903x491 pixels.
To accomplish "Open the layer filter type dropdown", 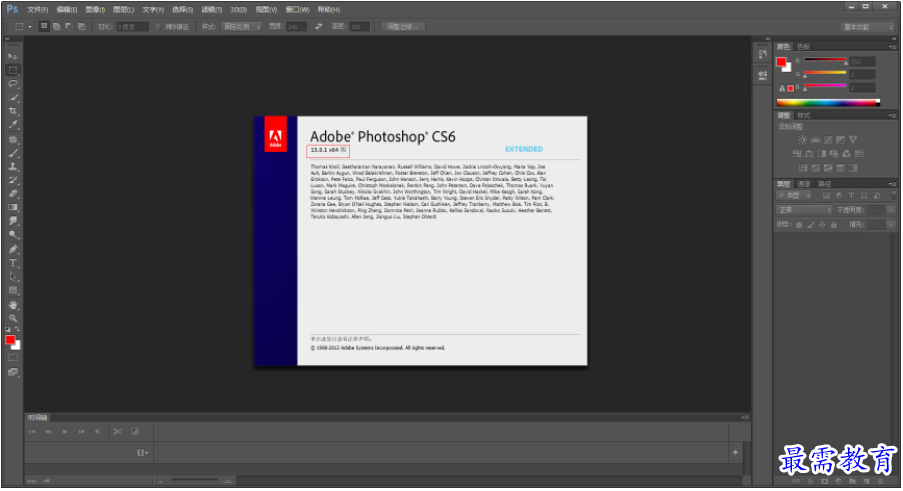I will [x=794, y=196].
